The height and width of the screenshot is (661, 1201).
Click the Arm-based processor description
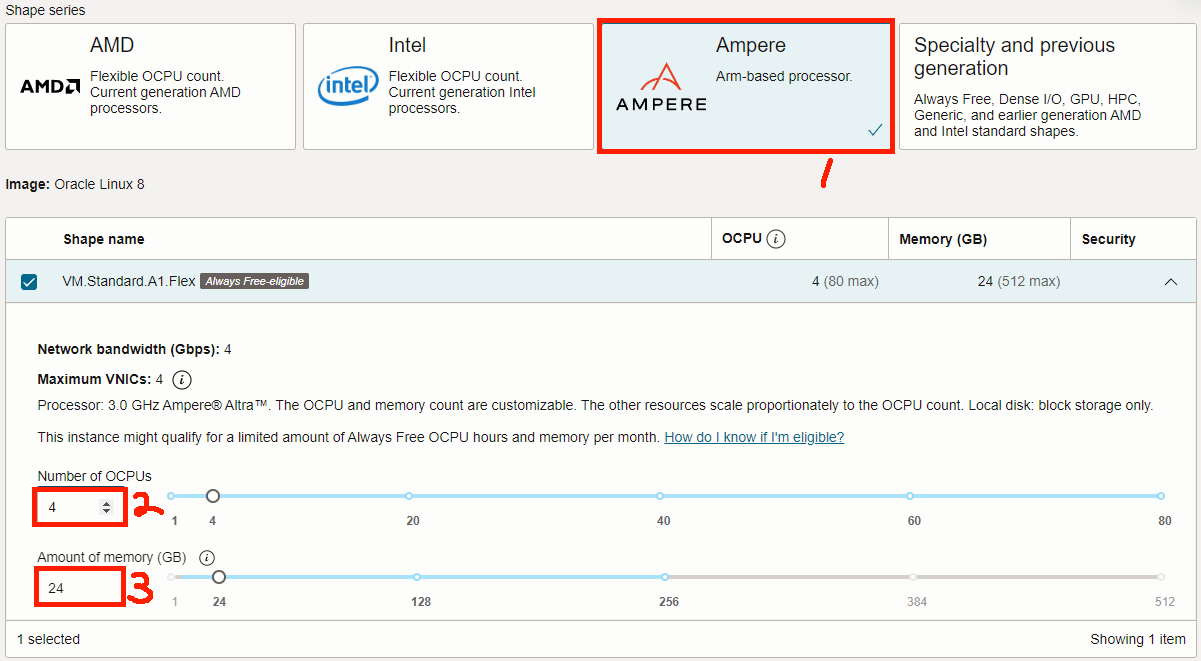point(784,76)
